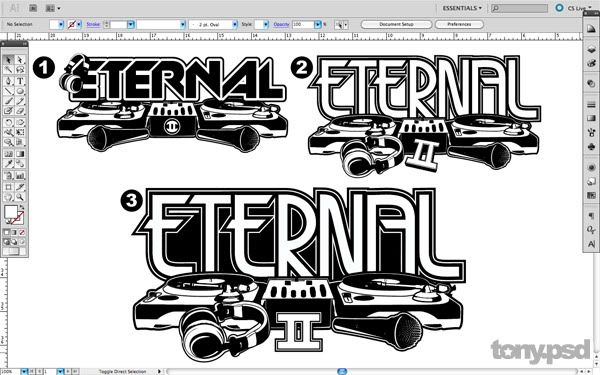Screen dimensions: 600x375
Task: Swap fill and stroke colors
Action: [x=21, y=207]
